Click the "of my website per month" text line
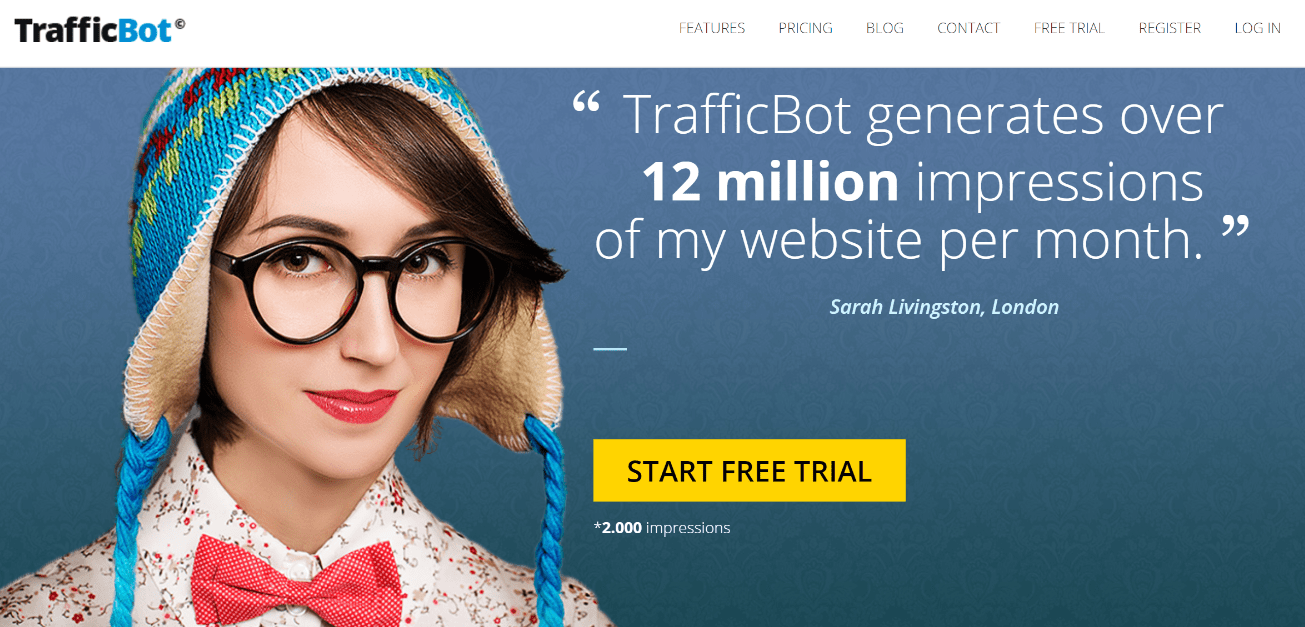The width and height of the screenshot is (1305, 627). (x=899, y=240)
